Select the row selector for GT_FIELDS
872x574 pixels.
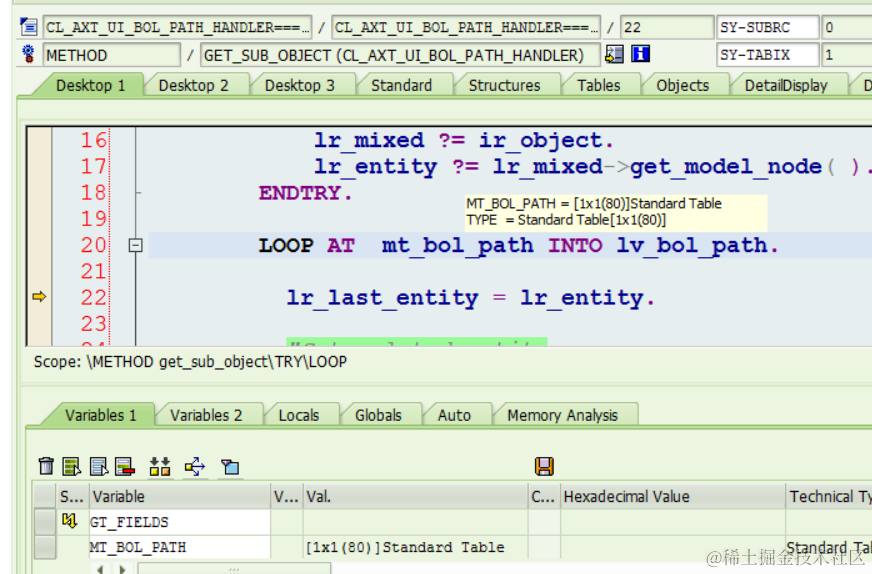point(44,522)
